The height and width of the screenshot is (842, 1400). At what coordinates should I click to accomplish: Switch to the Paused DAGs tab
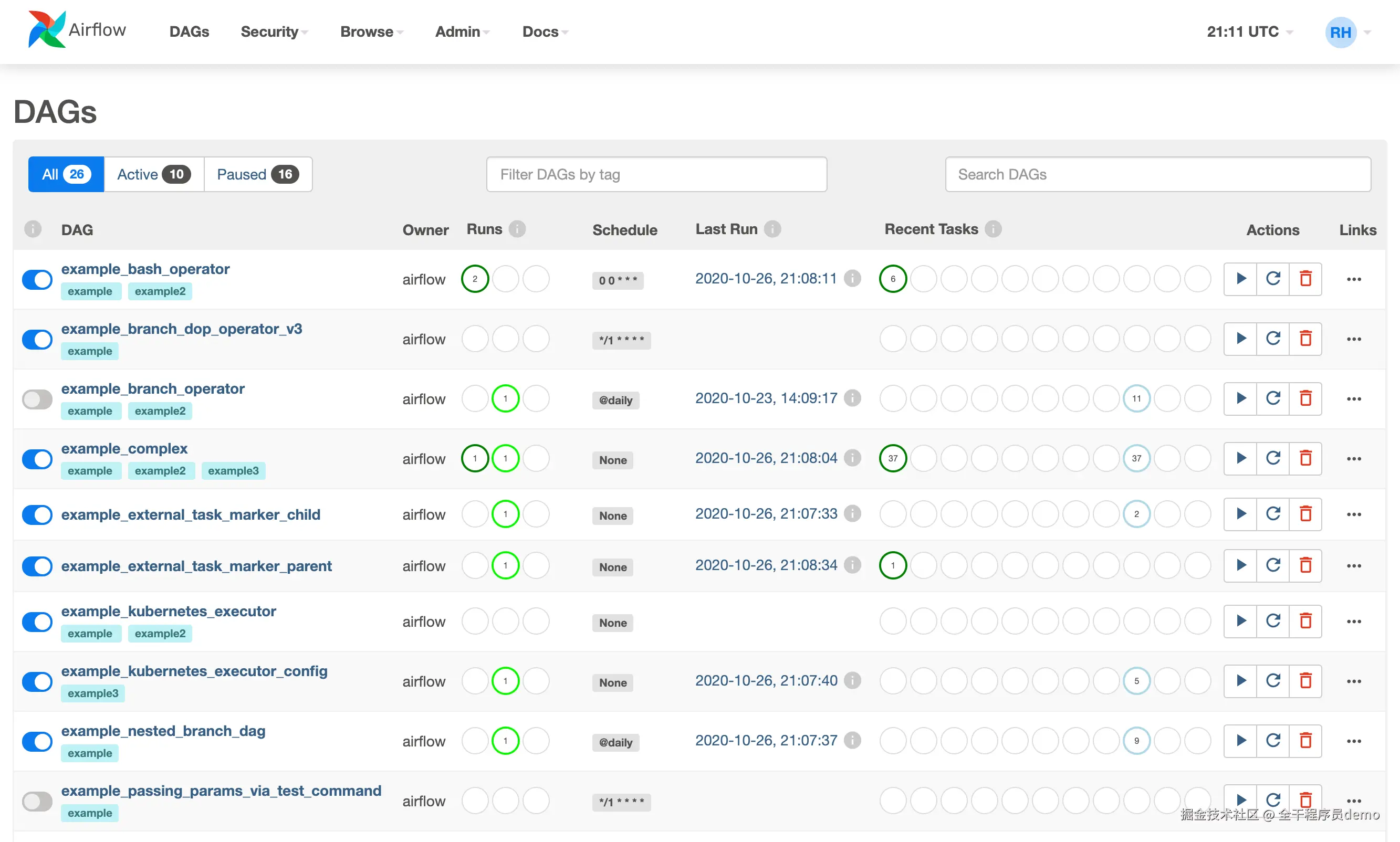tap(258, 174)
